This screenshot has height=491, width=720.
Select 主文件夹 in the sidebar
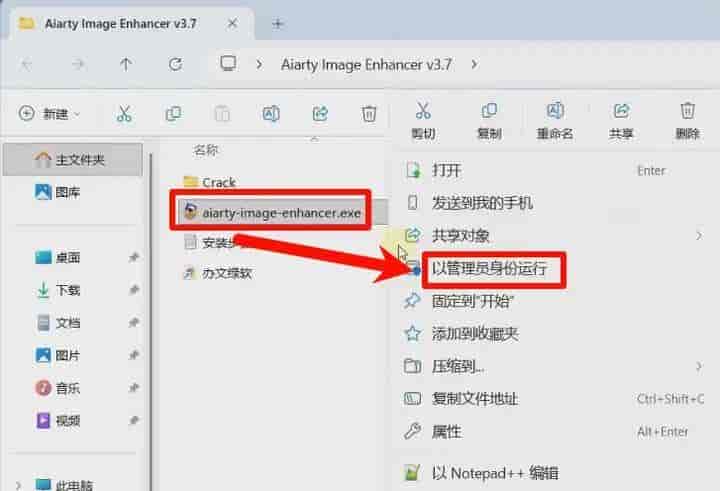73,160
